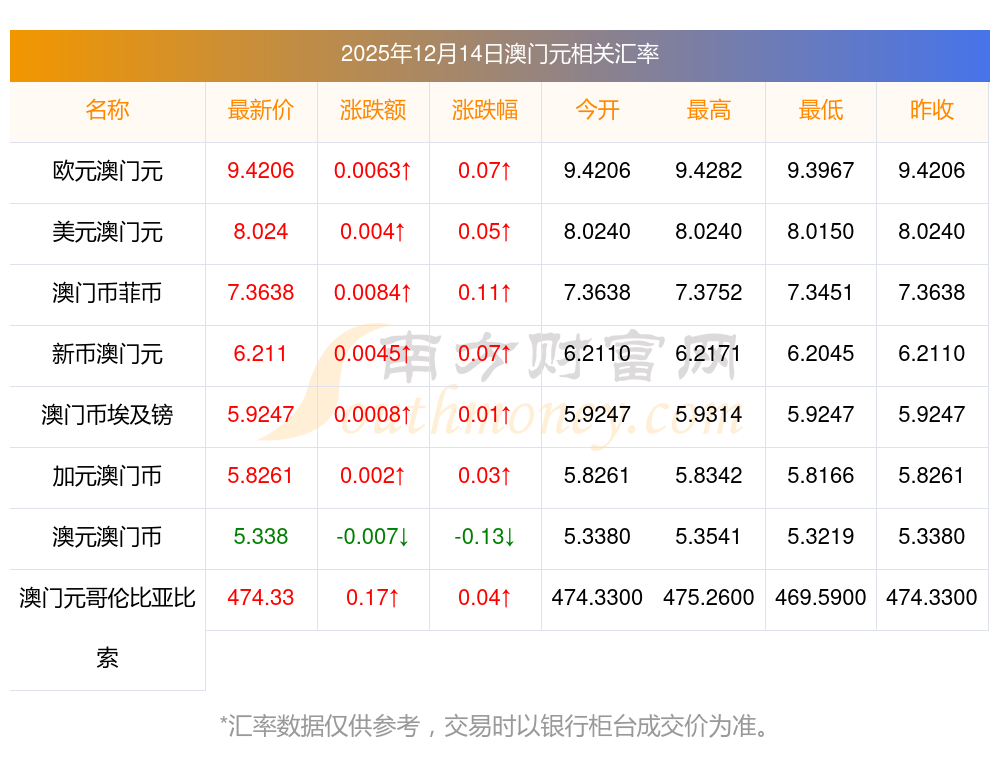The width and height of the screenshot is (1000, 757).
Task: Click the 欧元澳门元 row name
Action: [x=107, y=171]
